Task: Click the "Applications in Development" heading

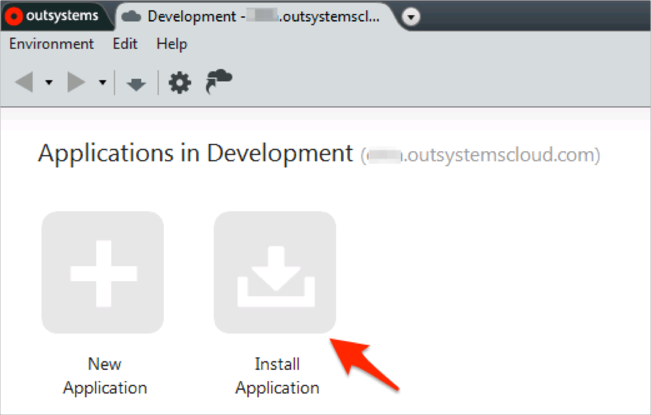Action: [x=195, y=154]
